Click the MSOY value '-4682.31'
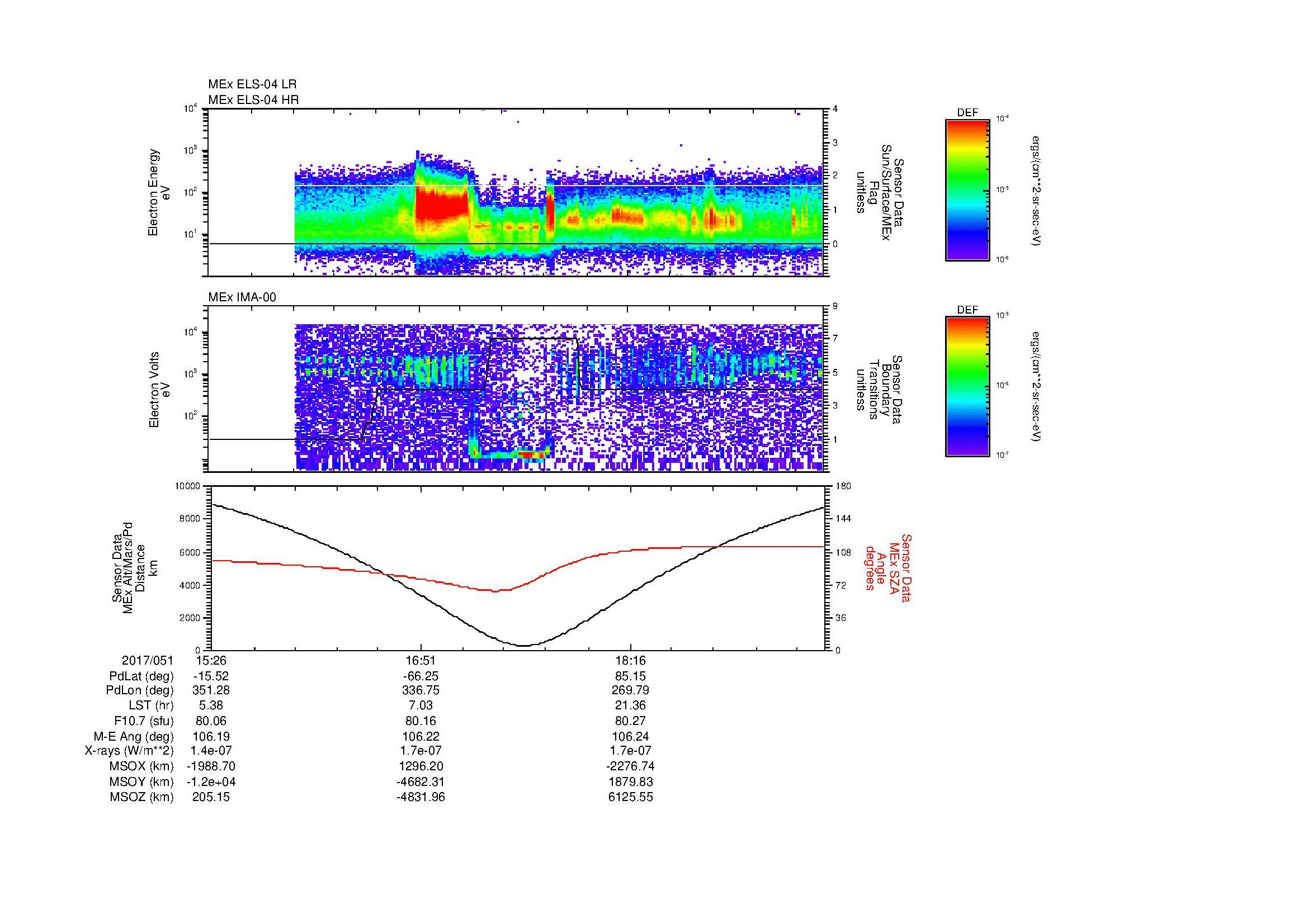Viewport: 1308px width, 924px height. click(x=421, y=781)
